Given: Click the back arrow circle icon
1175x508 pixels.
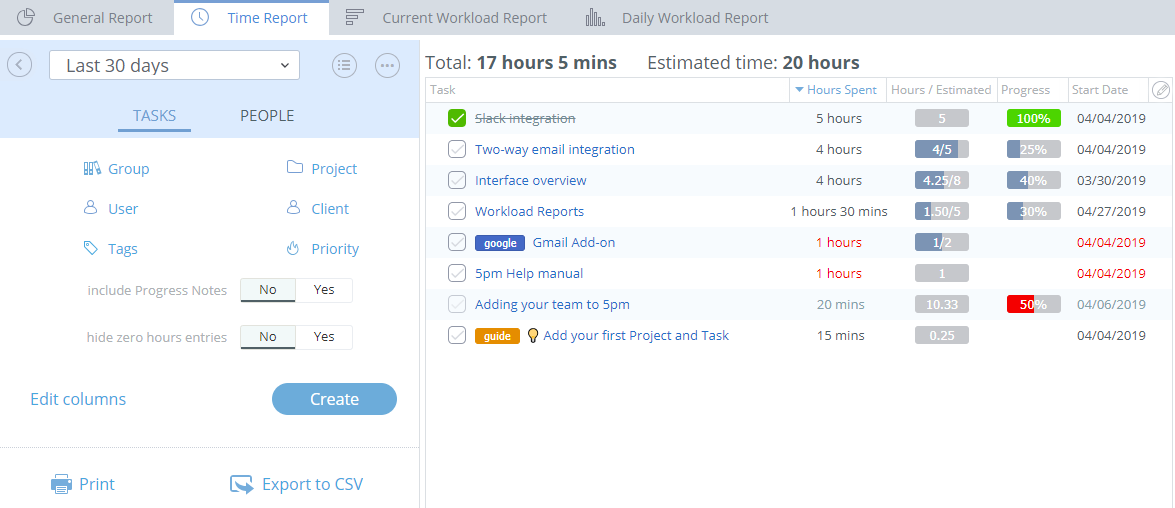Looking at the screenshot, I should [x=19, y=65].
